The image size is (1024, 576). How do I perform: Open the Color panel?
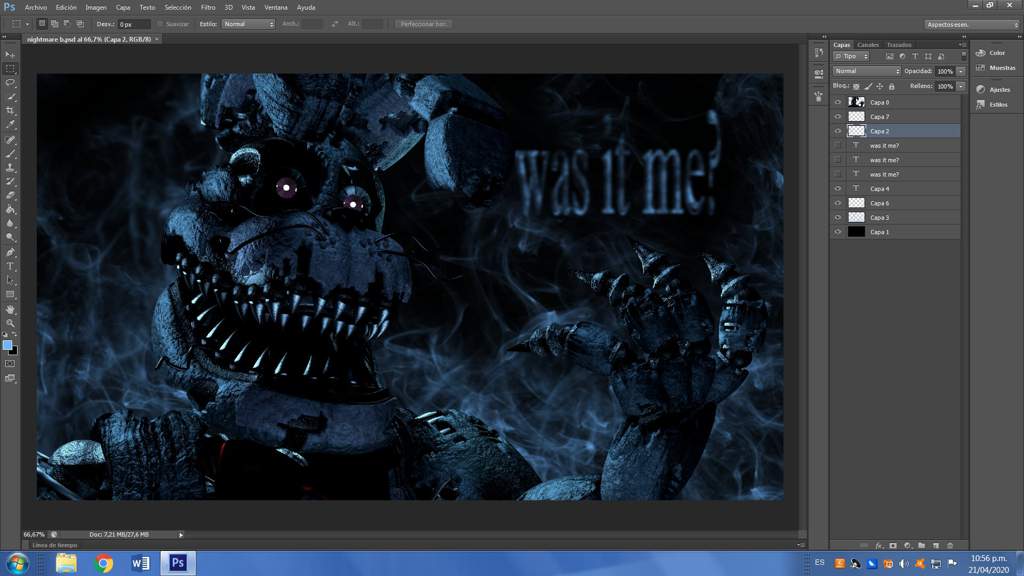coord(991,53)
